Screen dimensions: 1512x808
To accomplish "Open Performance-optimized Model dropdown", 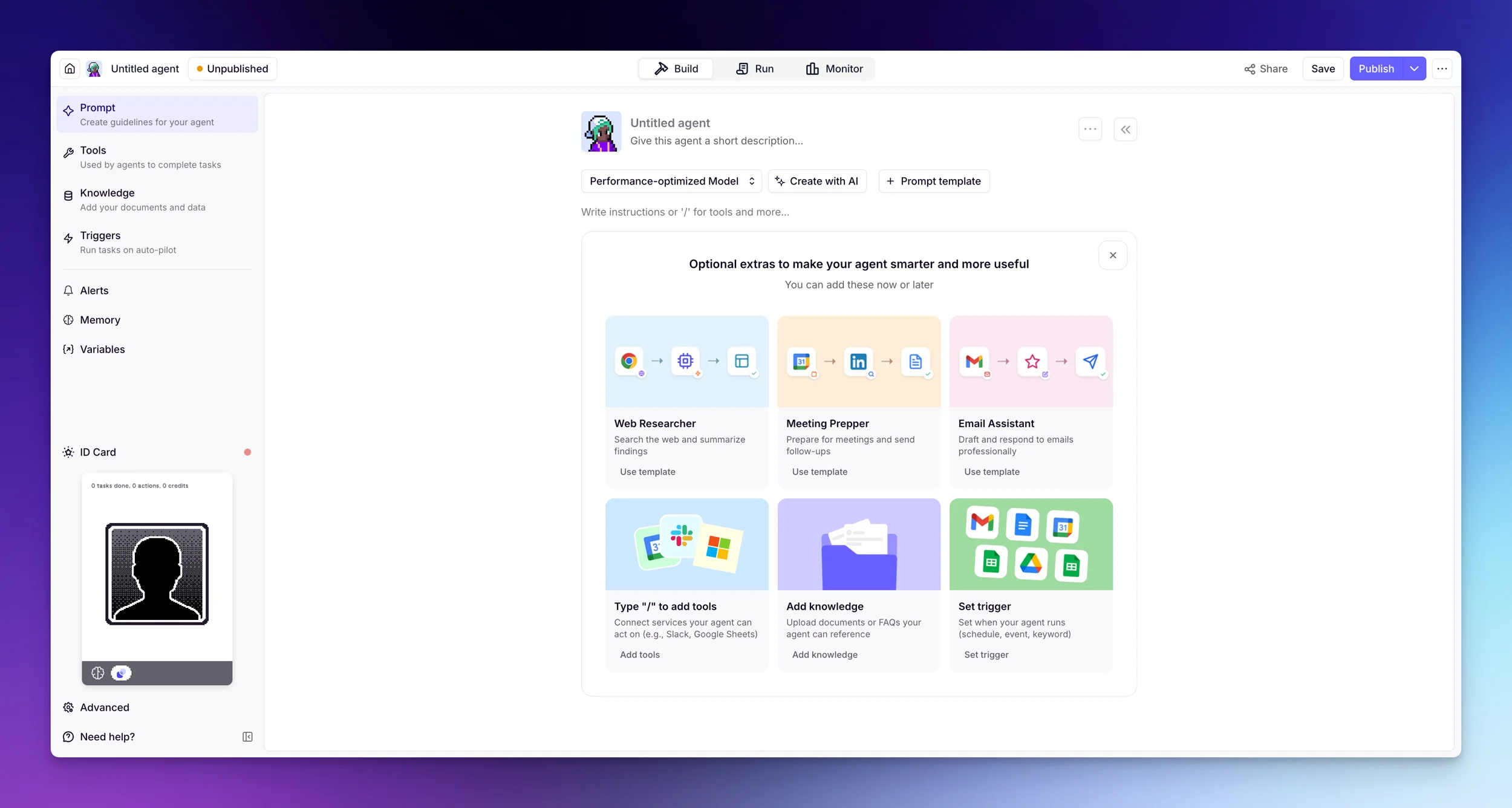I will pyautogui.click(x=671, y=181).
